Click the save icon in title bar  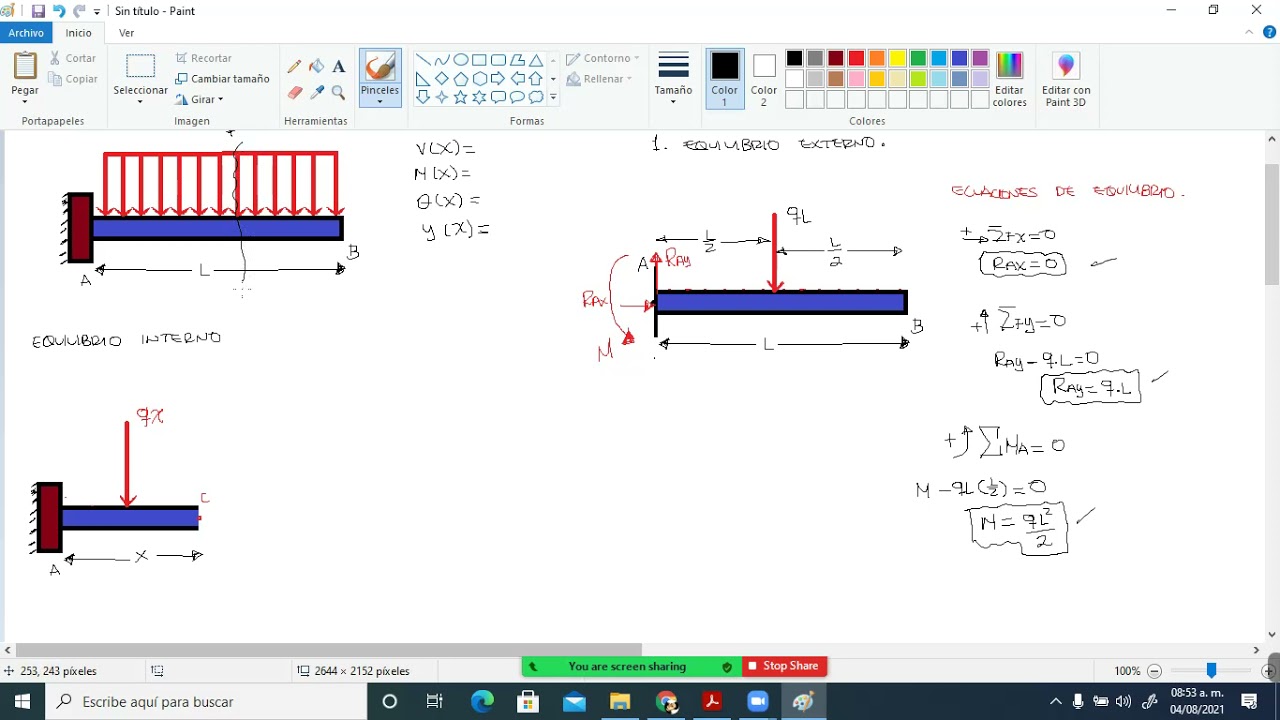coord(38,11)
